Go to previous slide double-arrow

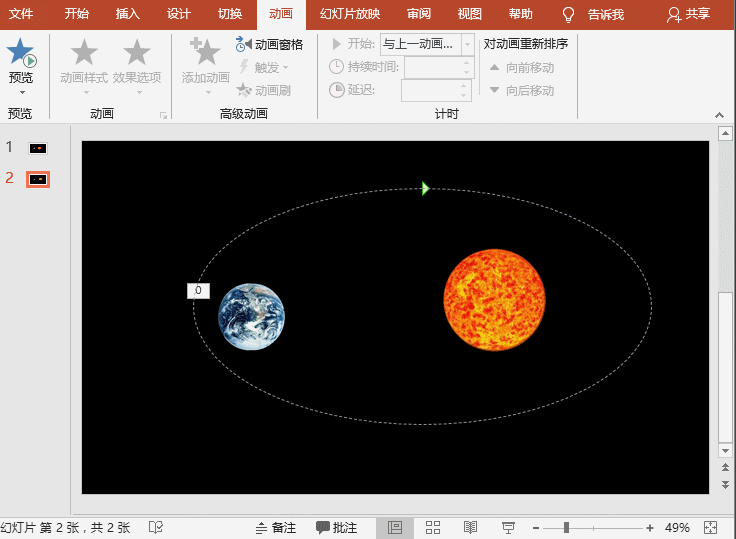pyautogui.click(x=725, y=468)
